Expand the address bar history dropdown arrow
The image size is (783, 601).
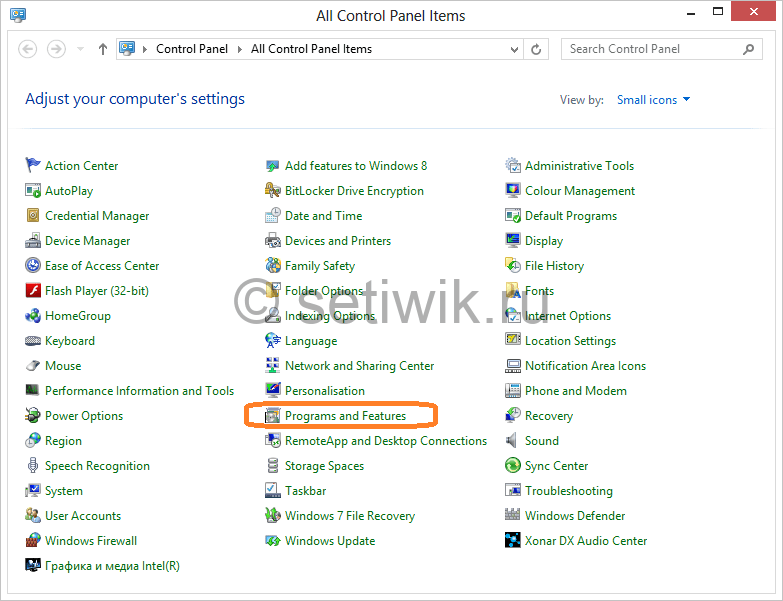click(x=514, y=49)
